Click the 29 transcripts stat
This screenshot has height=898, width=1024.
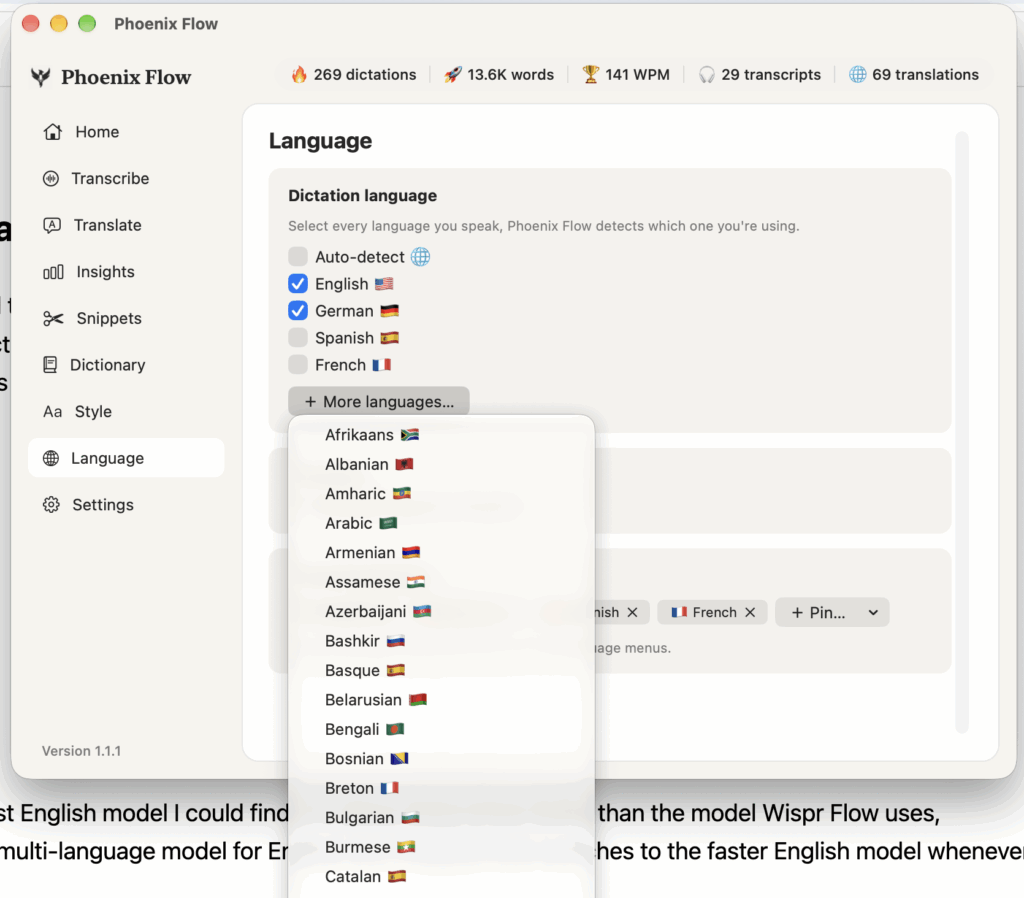pyautogui.click(x=760, y=74)
